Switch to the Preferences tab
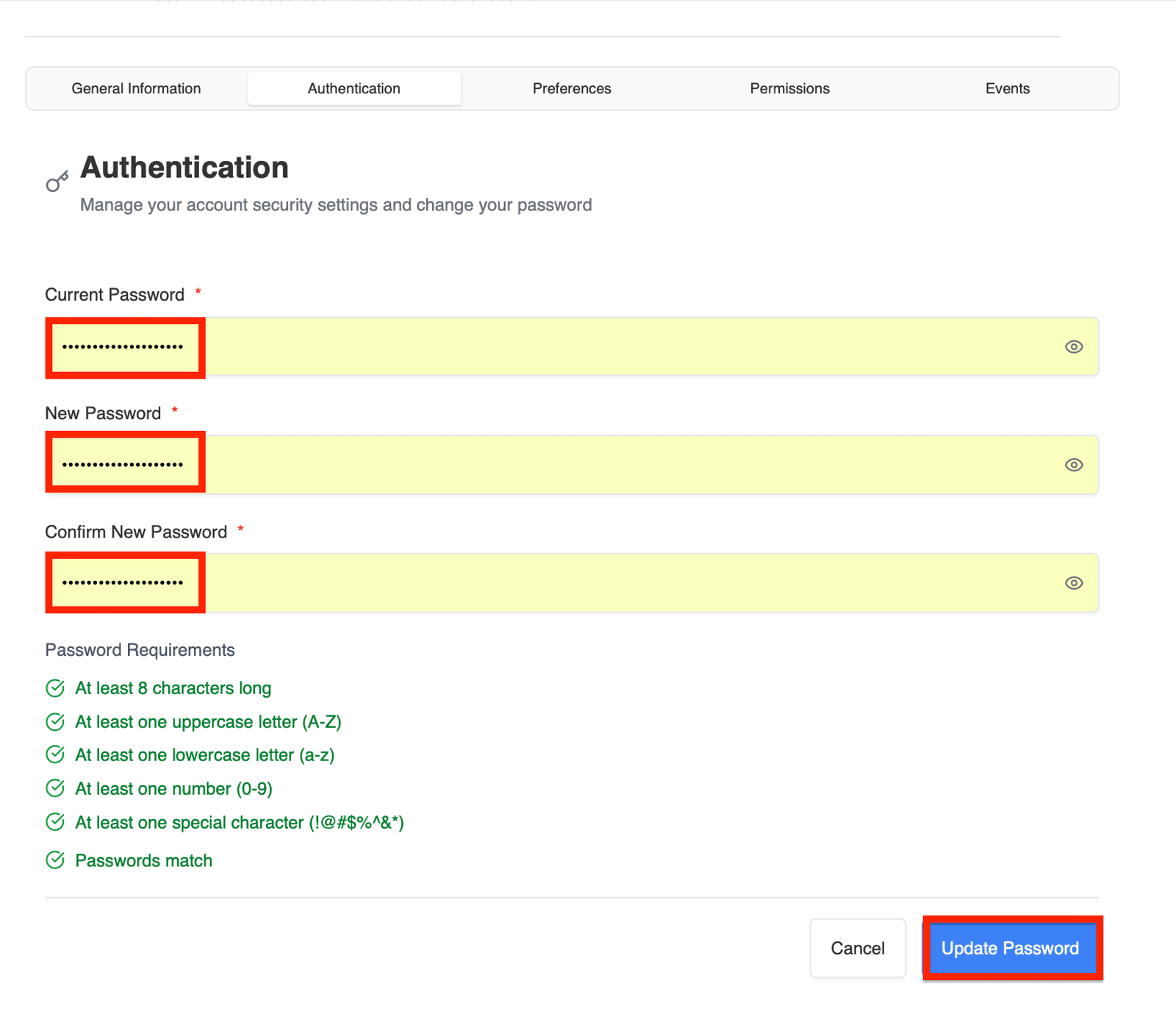 [572, 88]
